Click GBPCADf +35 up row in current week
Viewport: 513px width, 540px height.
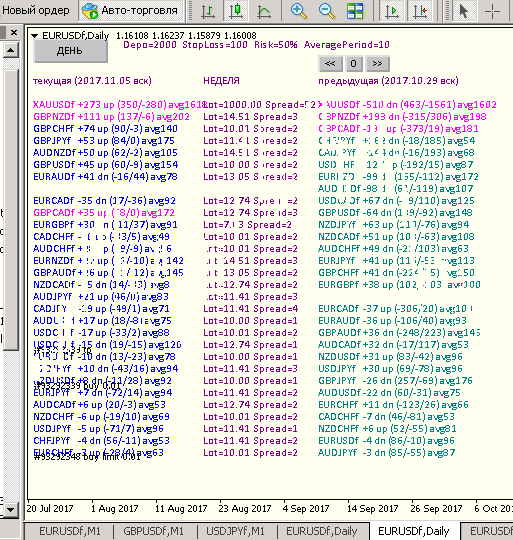104,213
